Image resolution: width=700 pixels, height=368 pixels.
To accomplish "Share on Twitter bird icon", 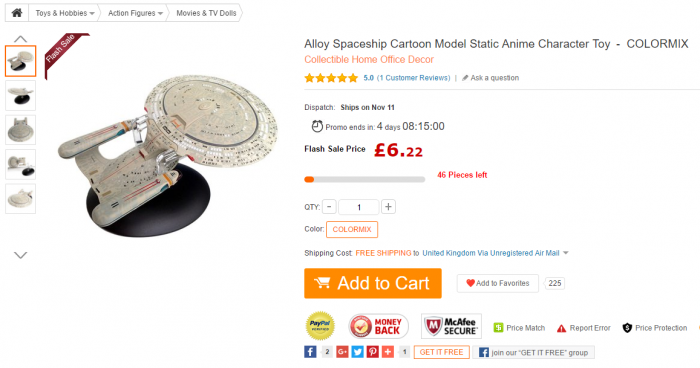I will click(x=358, y=352).
